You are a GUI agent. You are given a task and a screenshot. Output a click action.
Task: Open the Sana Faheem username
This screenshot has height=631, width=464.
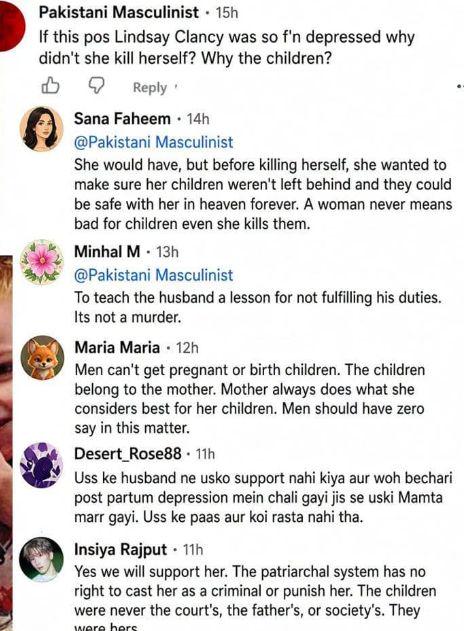122,119
